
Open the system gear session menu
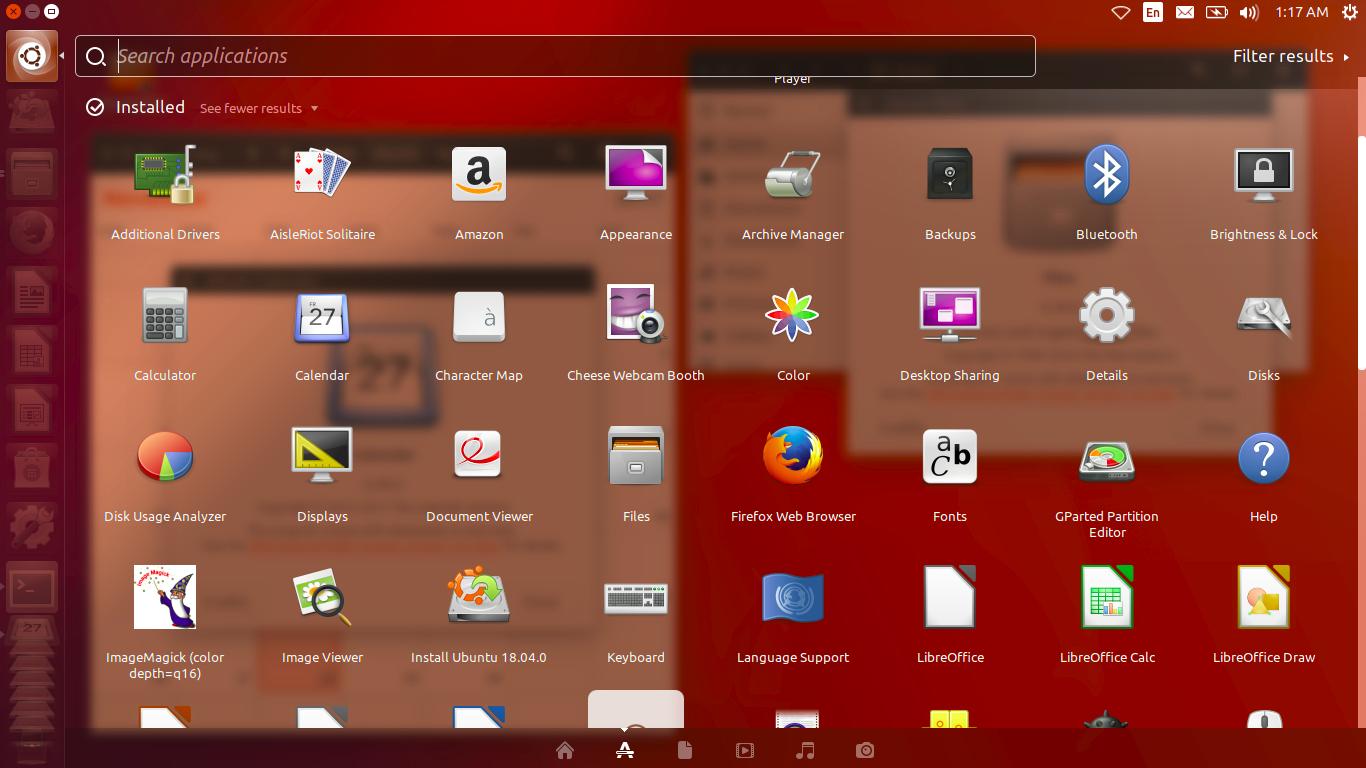point(1350,12)
